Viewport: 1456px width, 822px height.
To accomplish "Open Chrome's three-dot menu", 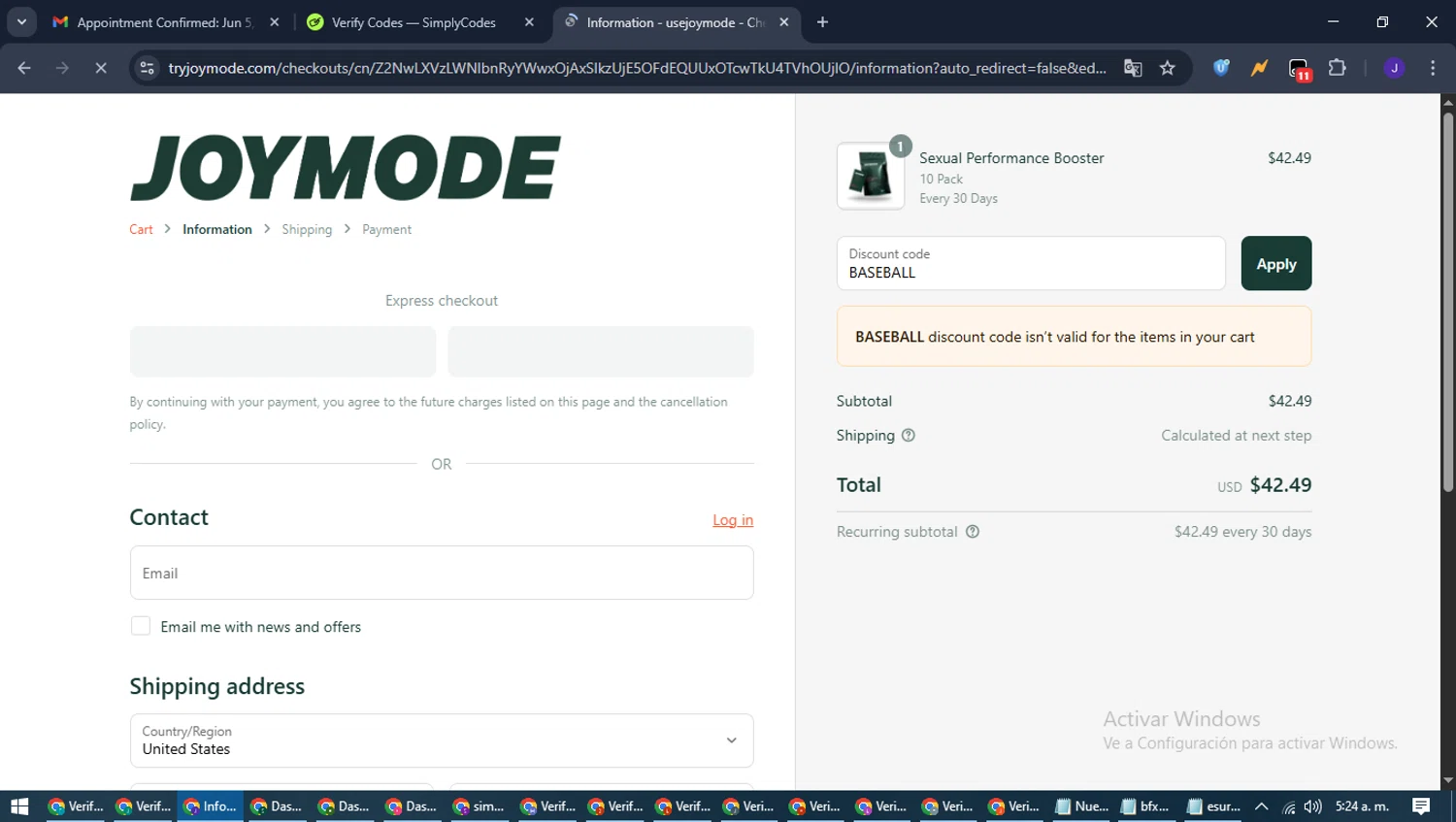I will tap(1433, 68).
